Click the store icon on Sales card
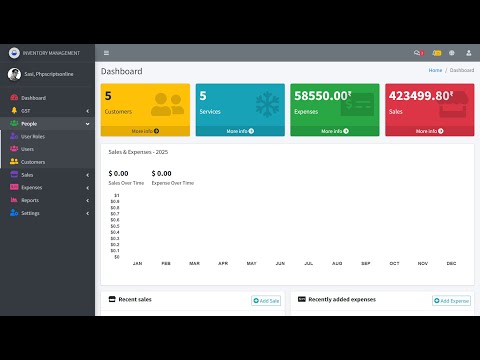This screenshot has width=480, height=360. (x=452, y=104)
